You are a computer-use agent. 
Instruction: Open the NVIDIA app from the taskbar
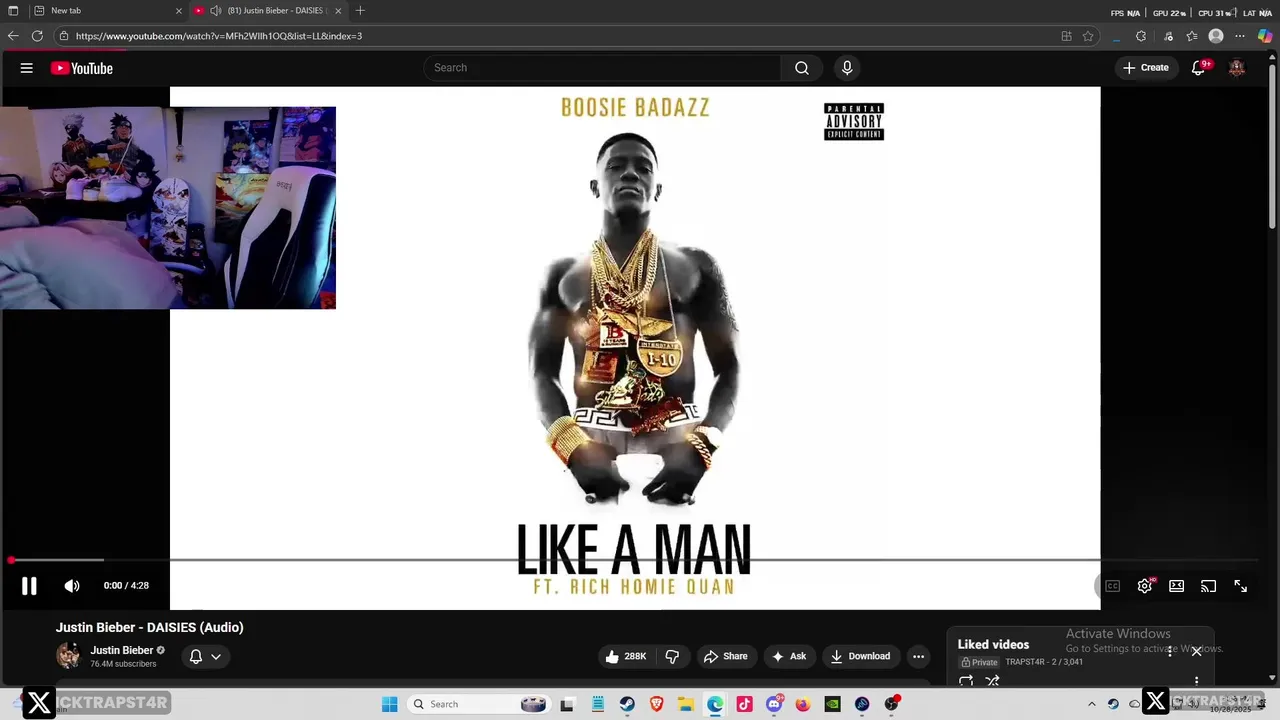tap(832, 704)
